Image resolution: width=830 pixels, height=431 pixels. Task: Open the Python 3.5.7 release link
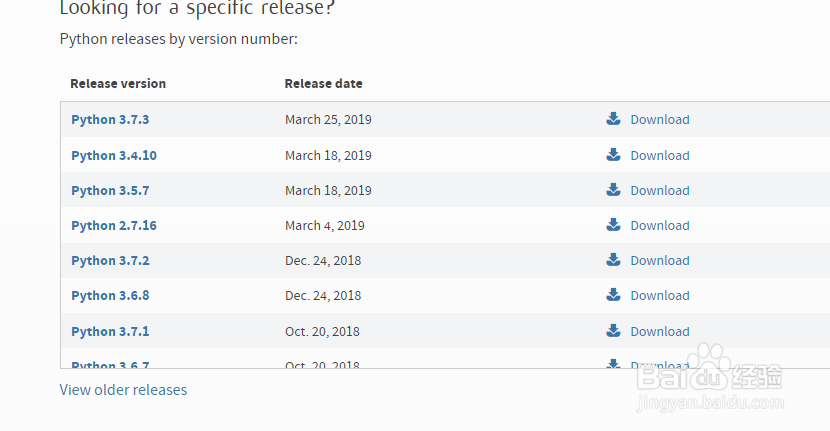(110, 191)
